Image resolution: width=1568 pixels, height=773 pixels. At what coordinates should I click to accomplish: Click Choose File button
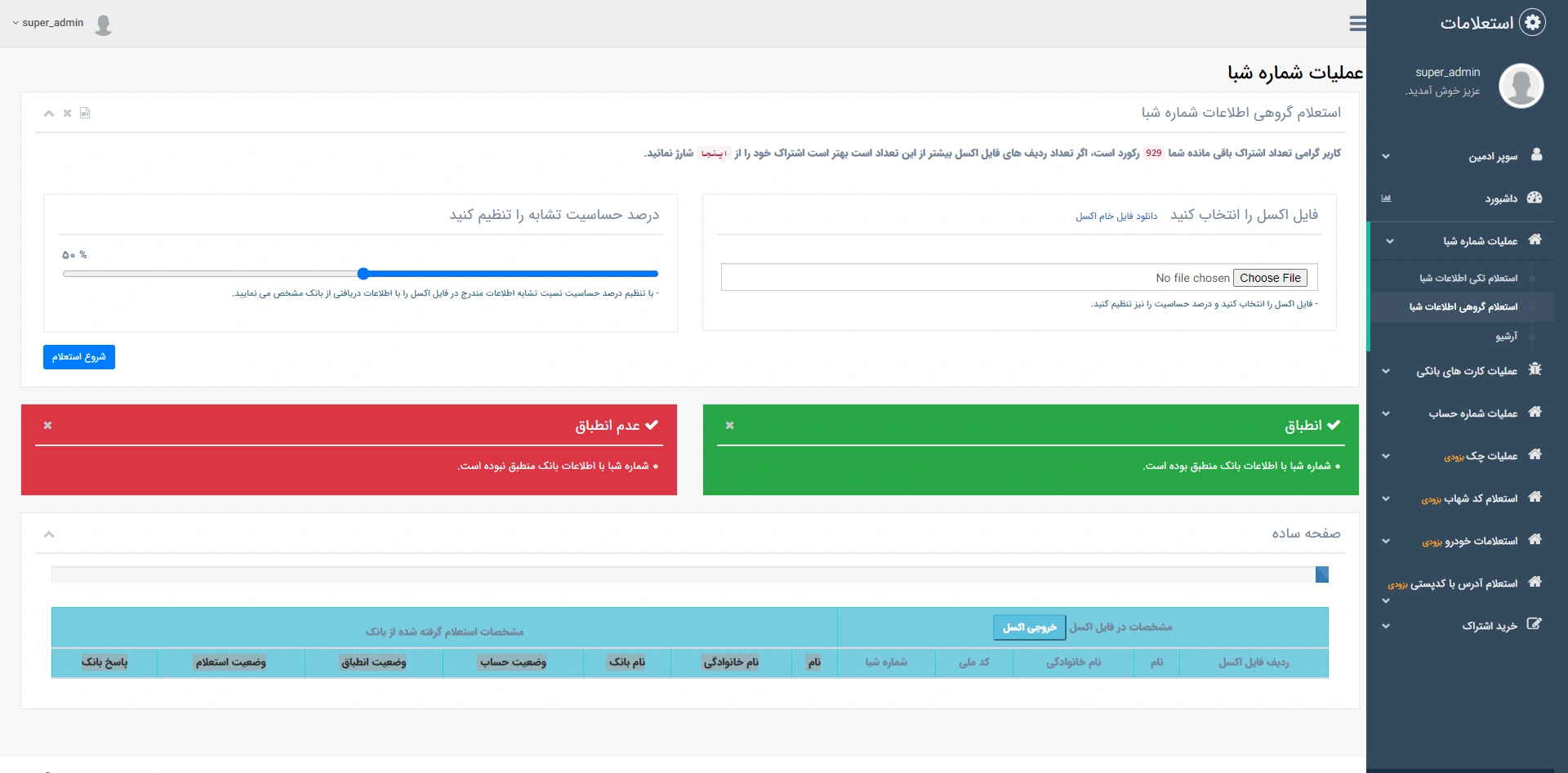(1270, 278)
